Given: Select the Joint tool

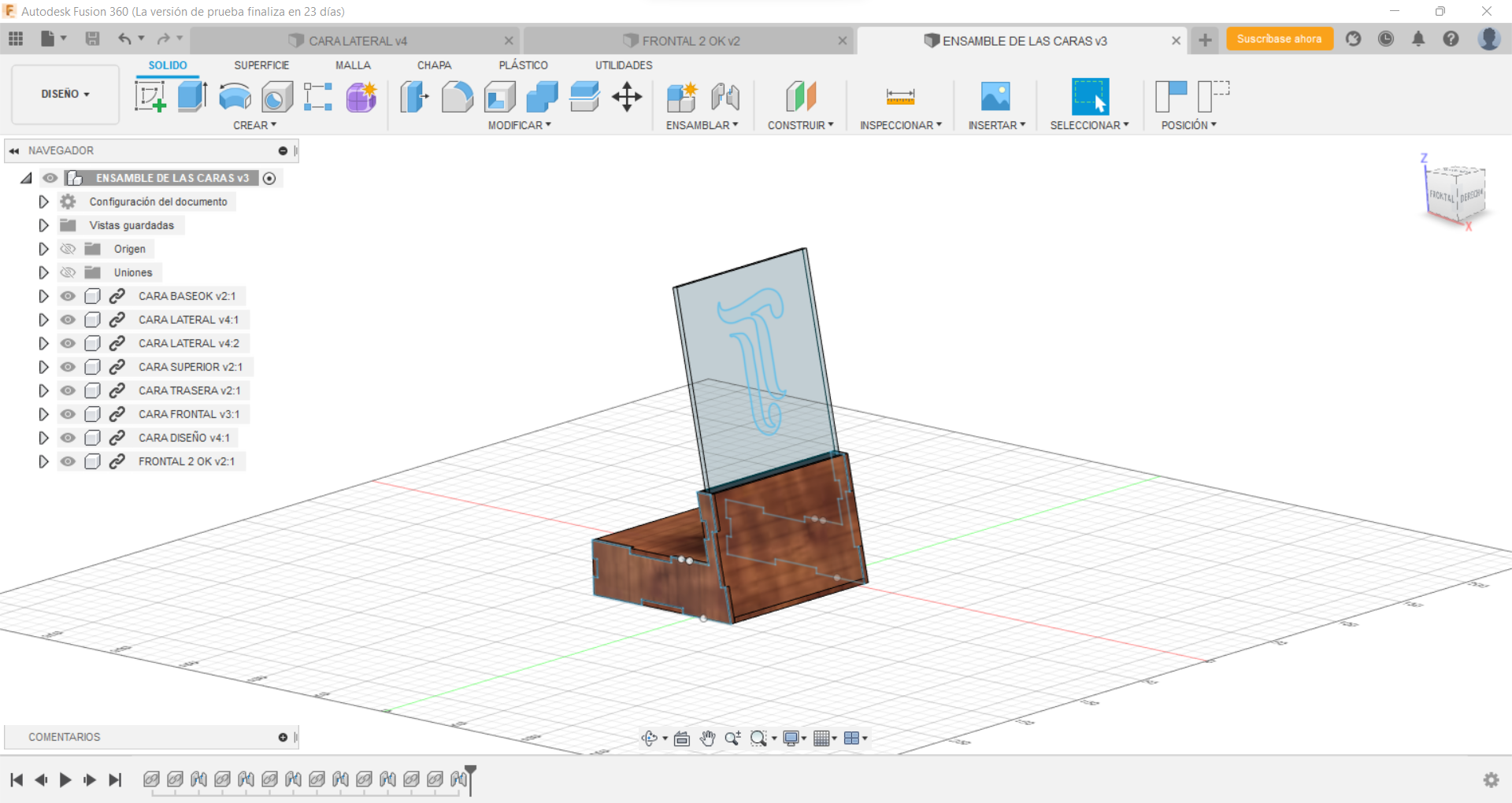Looking at the screenshot, I should [x=724, y=97].
